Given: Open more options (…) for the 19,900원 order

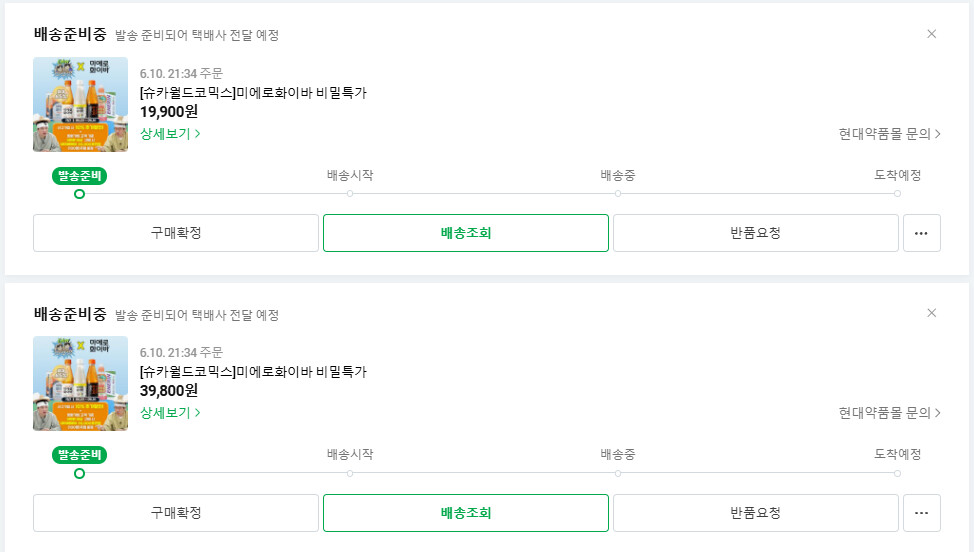Looking at the screenshot, I should (x=921, y=233).
